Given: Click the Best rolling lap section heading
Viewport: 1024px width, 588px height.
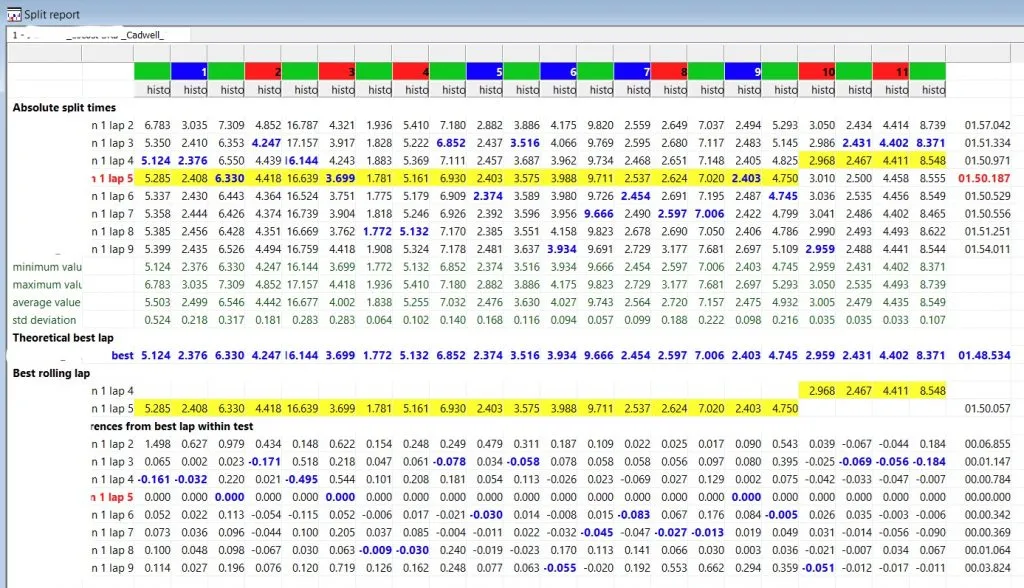Looking at the screenshot, I should click(x=51, y=373).
